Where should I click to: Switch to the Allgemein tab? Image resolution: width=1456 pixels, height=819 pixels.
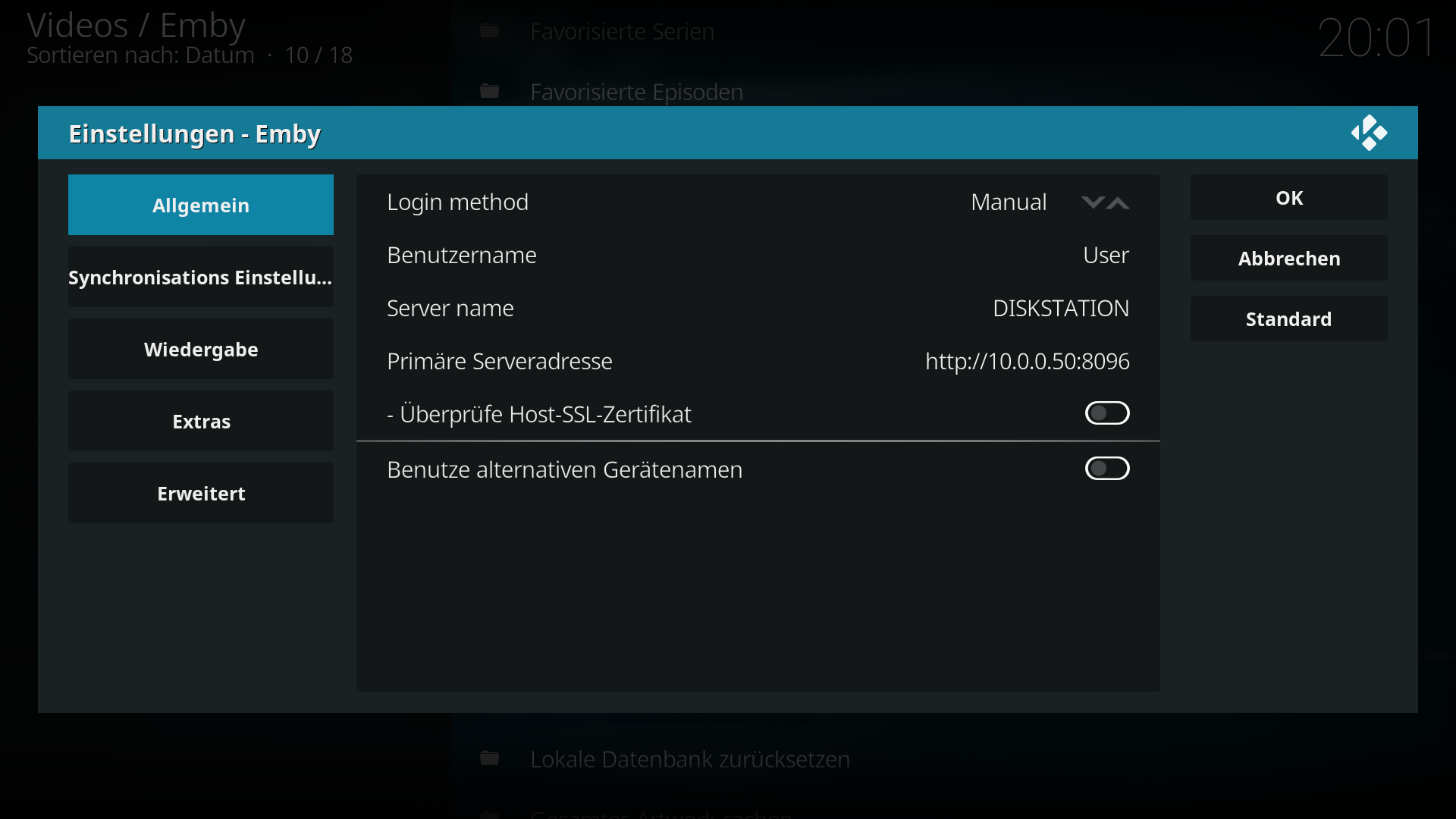point(201,205)
